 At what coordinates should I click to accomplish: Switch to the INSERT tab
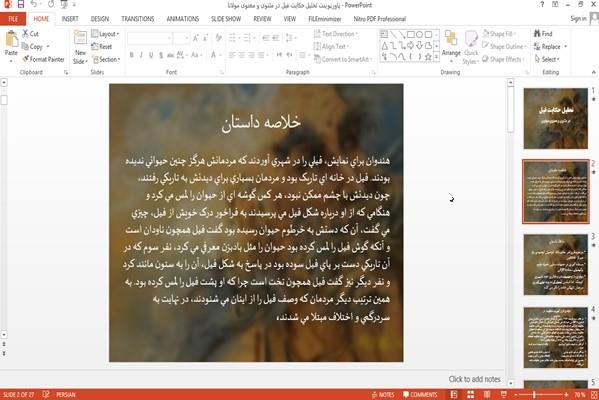coord(70,19)
